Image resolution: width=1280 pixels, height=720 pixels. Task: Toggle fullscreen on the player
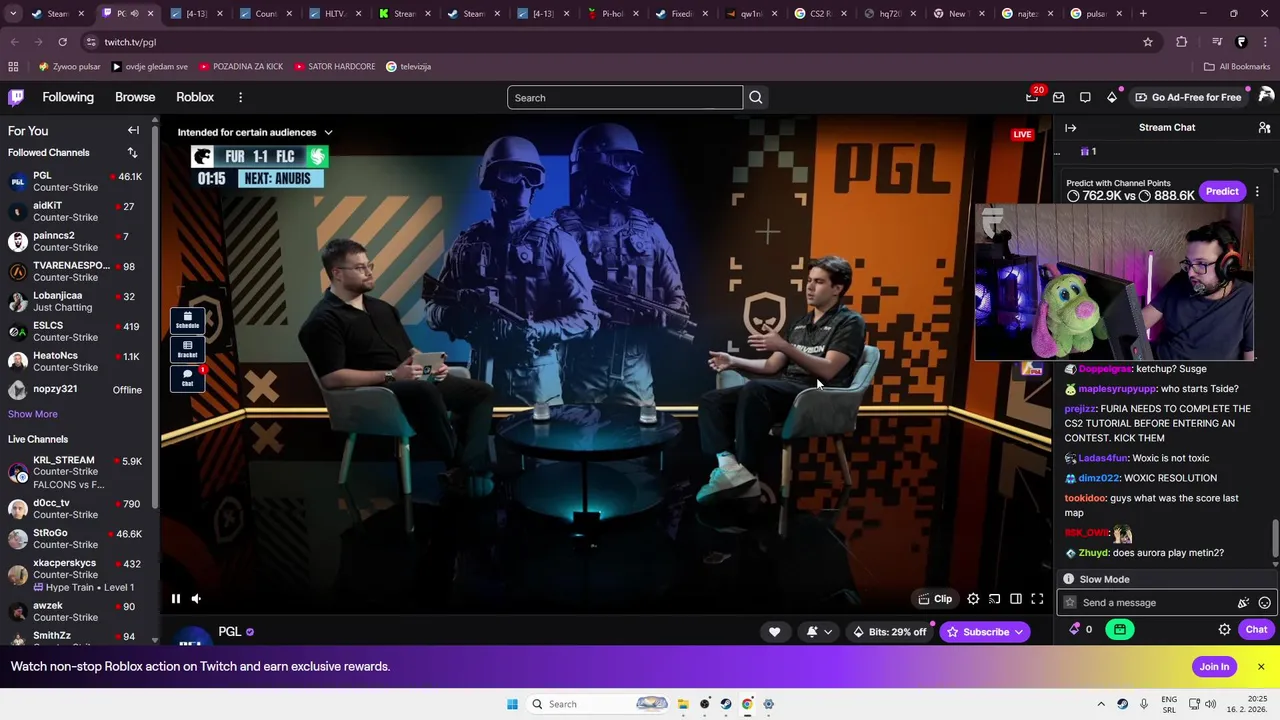click(x=1037, y=599)
